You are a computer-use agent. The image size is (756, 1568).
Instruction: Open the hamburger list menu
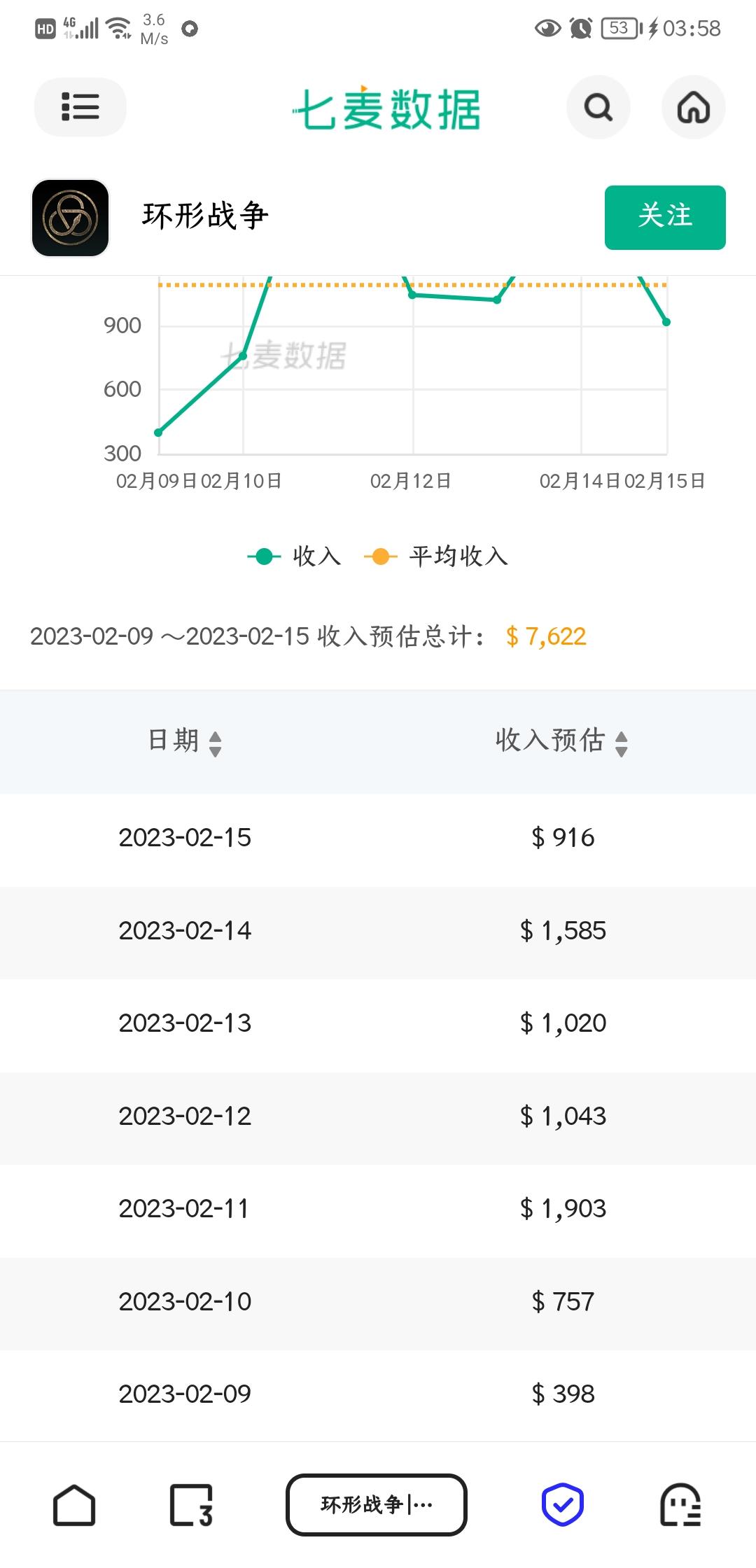click(80, 107)
